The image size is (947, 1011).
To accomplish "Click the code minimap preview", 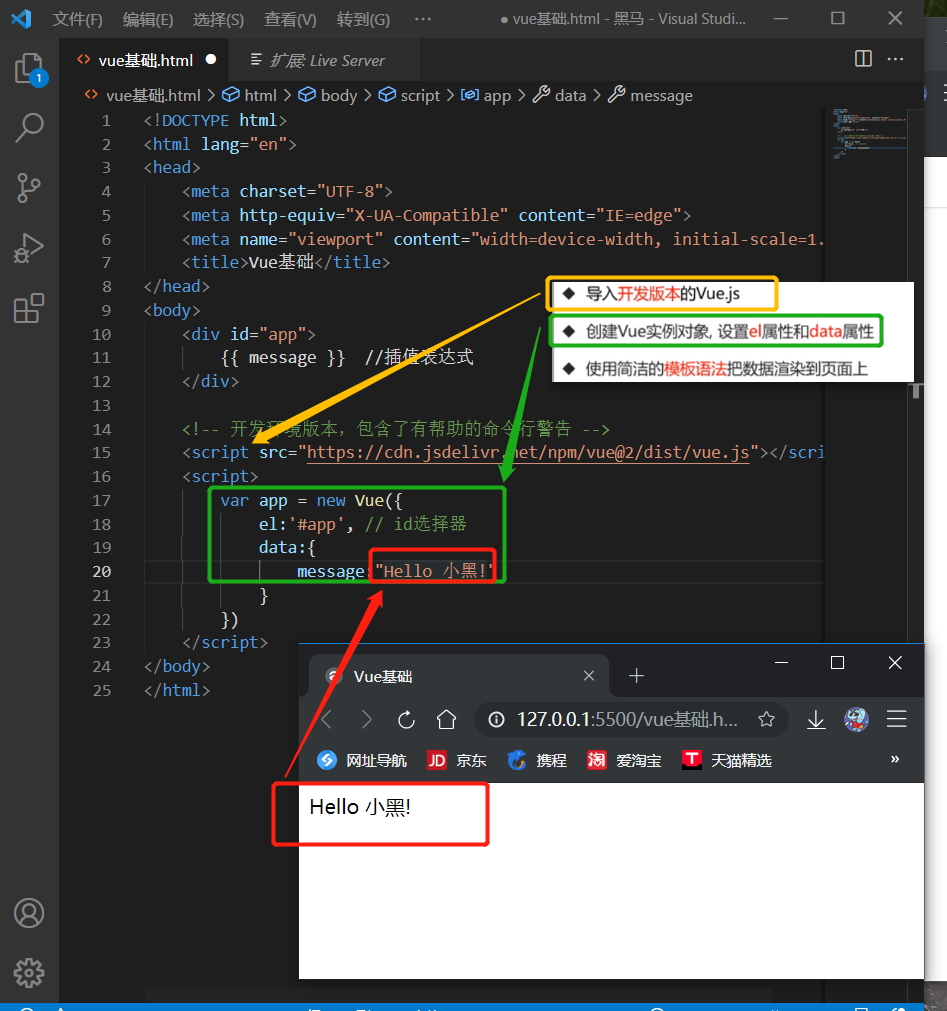I will tap(868, 134).
